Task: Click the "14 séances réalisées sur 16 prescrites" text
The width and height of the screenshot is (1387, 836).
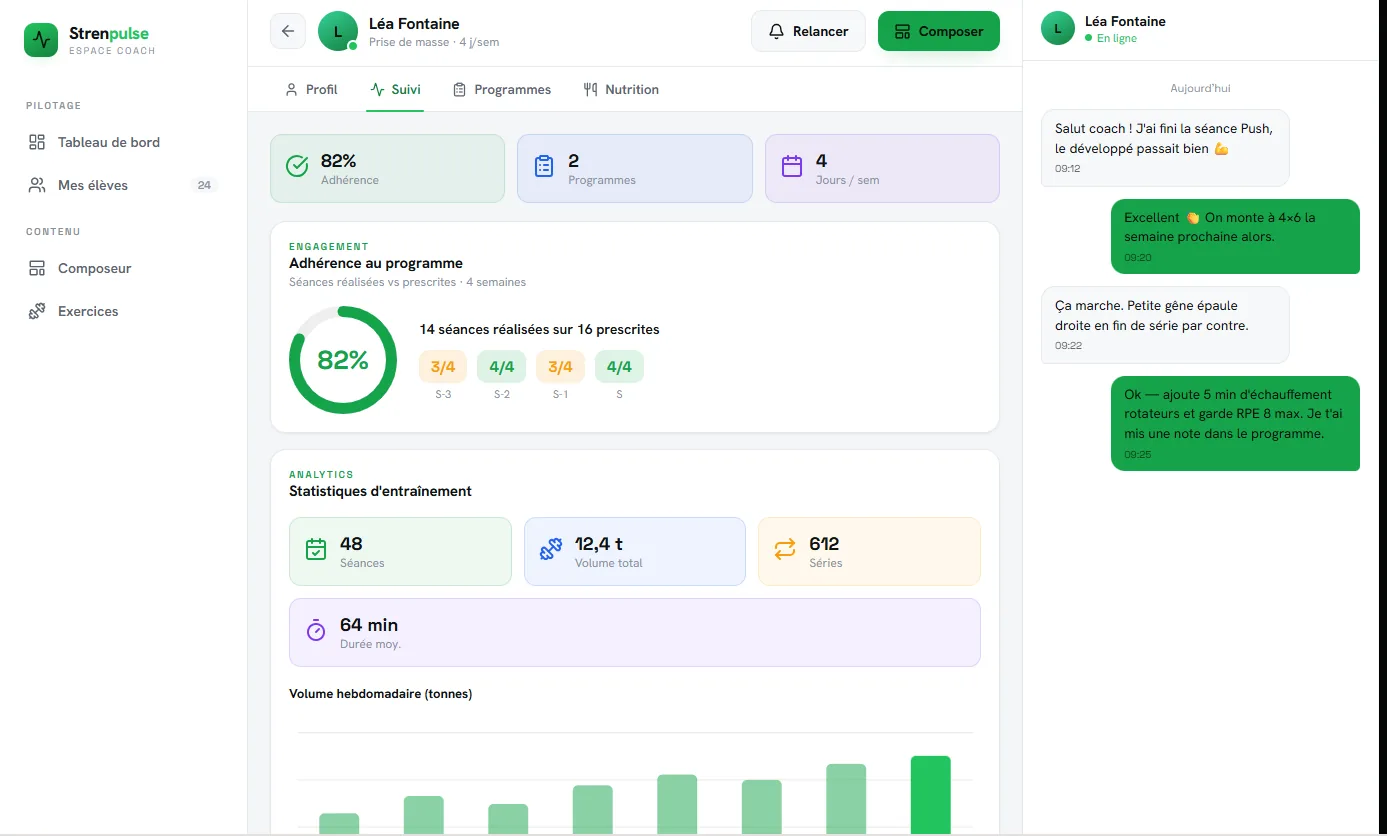Action: point(540,329)
